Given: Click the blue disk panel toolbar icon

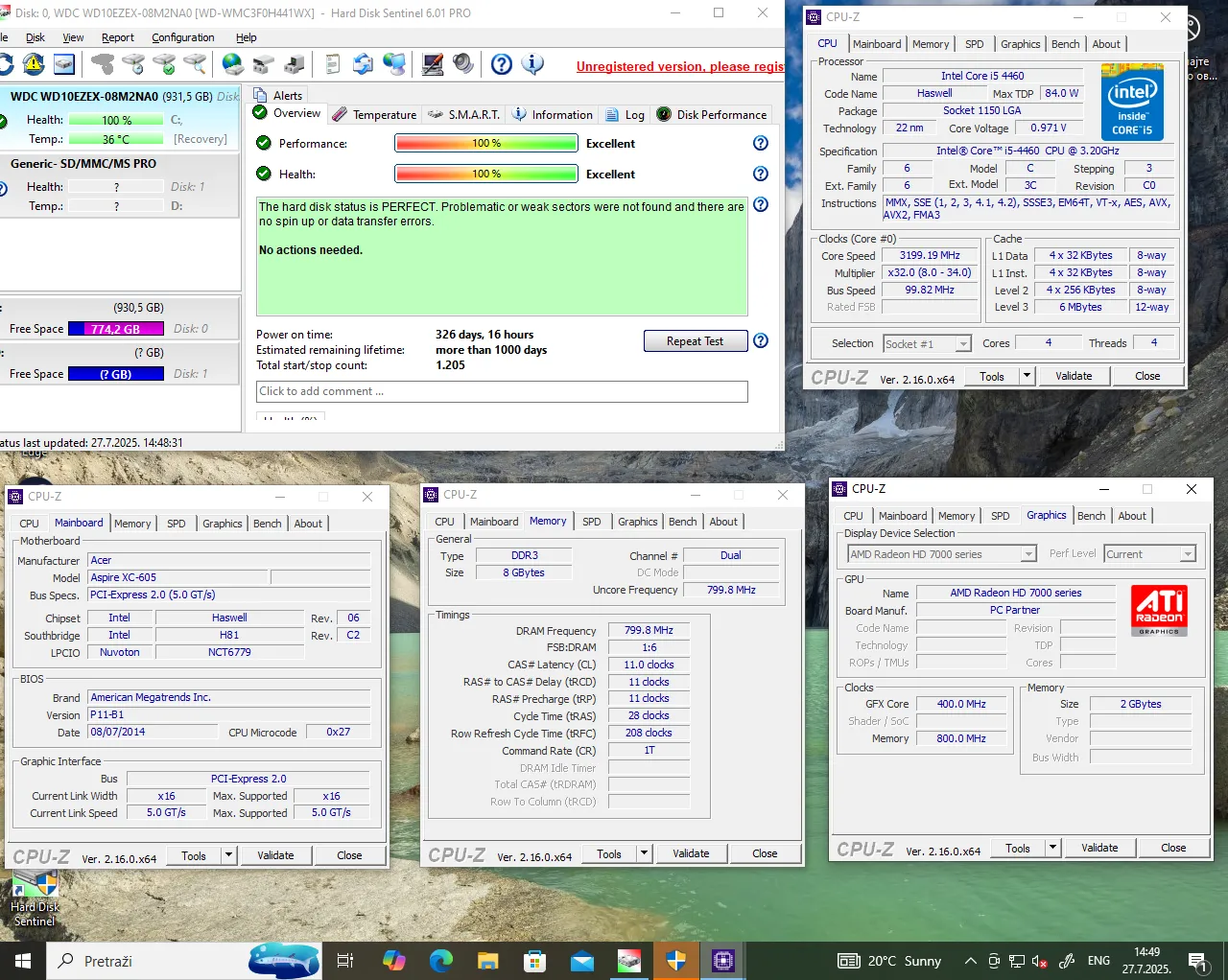Looking at the screenshot, I should tap(64, 64).
